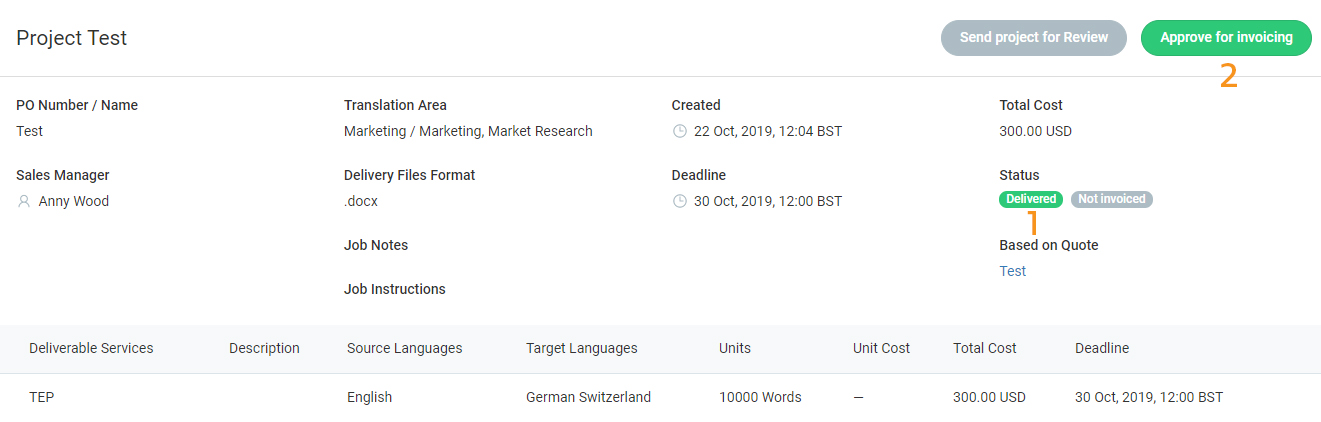Click the Target Languages column header

coord(581,348)
